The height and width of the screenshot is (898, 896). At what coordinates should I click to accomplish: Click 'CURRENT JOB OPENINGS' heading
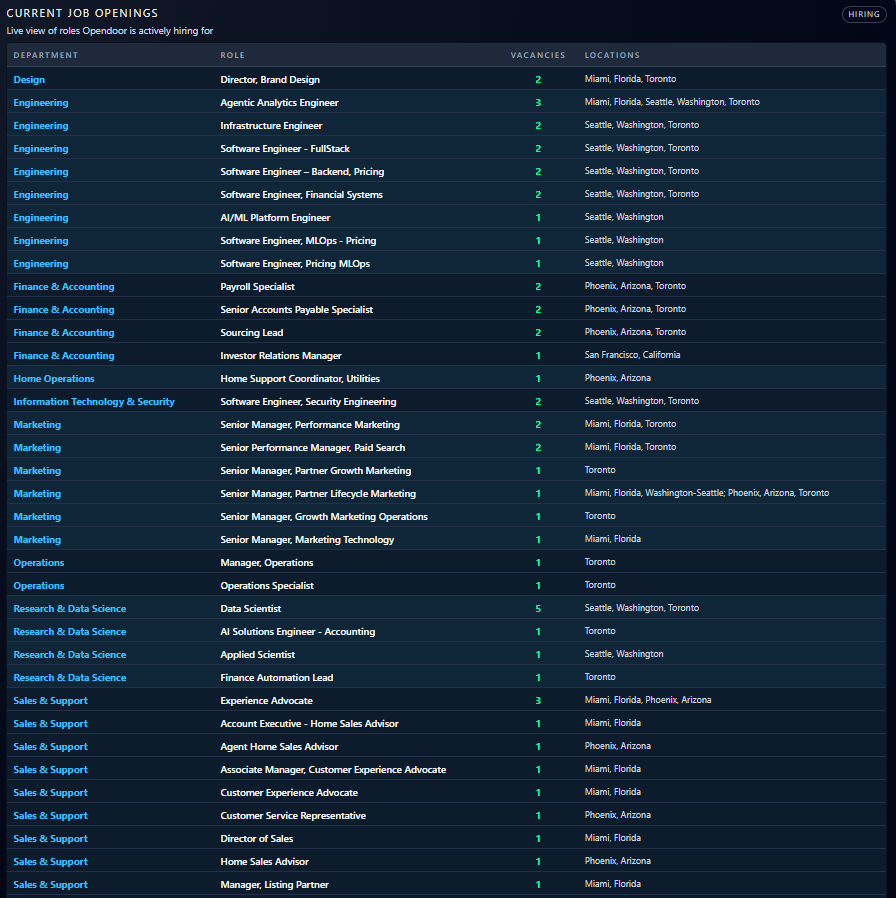82,13
